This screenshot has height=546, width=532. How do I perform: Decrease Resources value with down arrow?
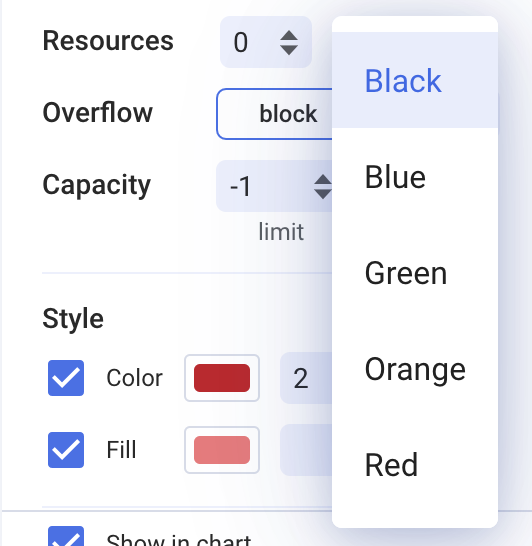point(289,49)
